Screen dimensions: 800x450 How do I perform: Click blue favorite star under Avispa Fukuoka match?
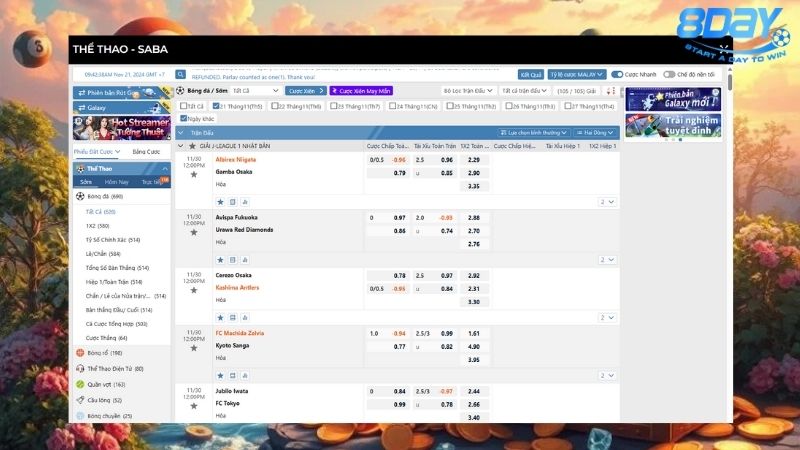pos(220,260)
